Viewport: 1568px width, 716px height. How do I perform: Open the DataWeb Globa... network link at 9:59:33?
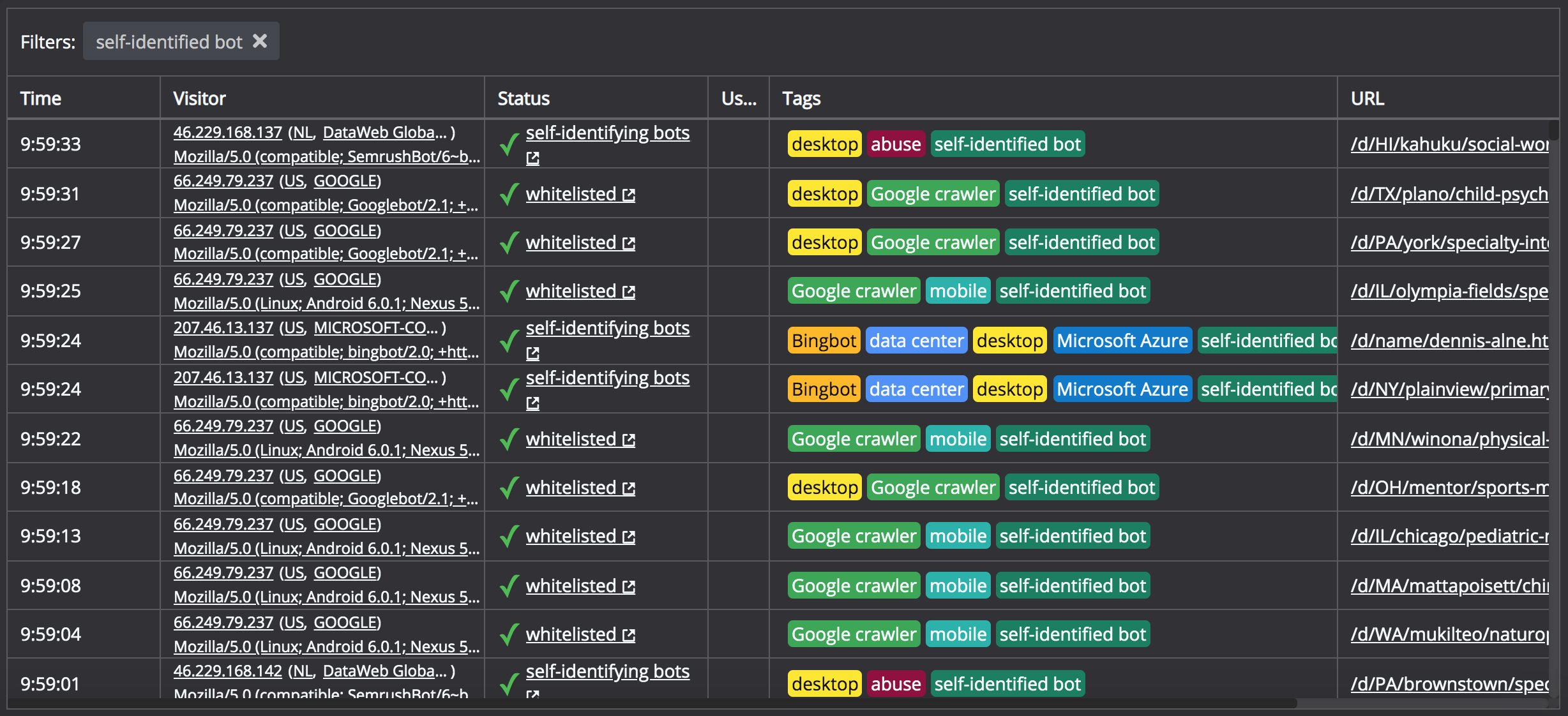point(384,132)
